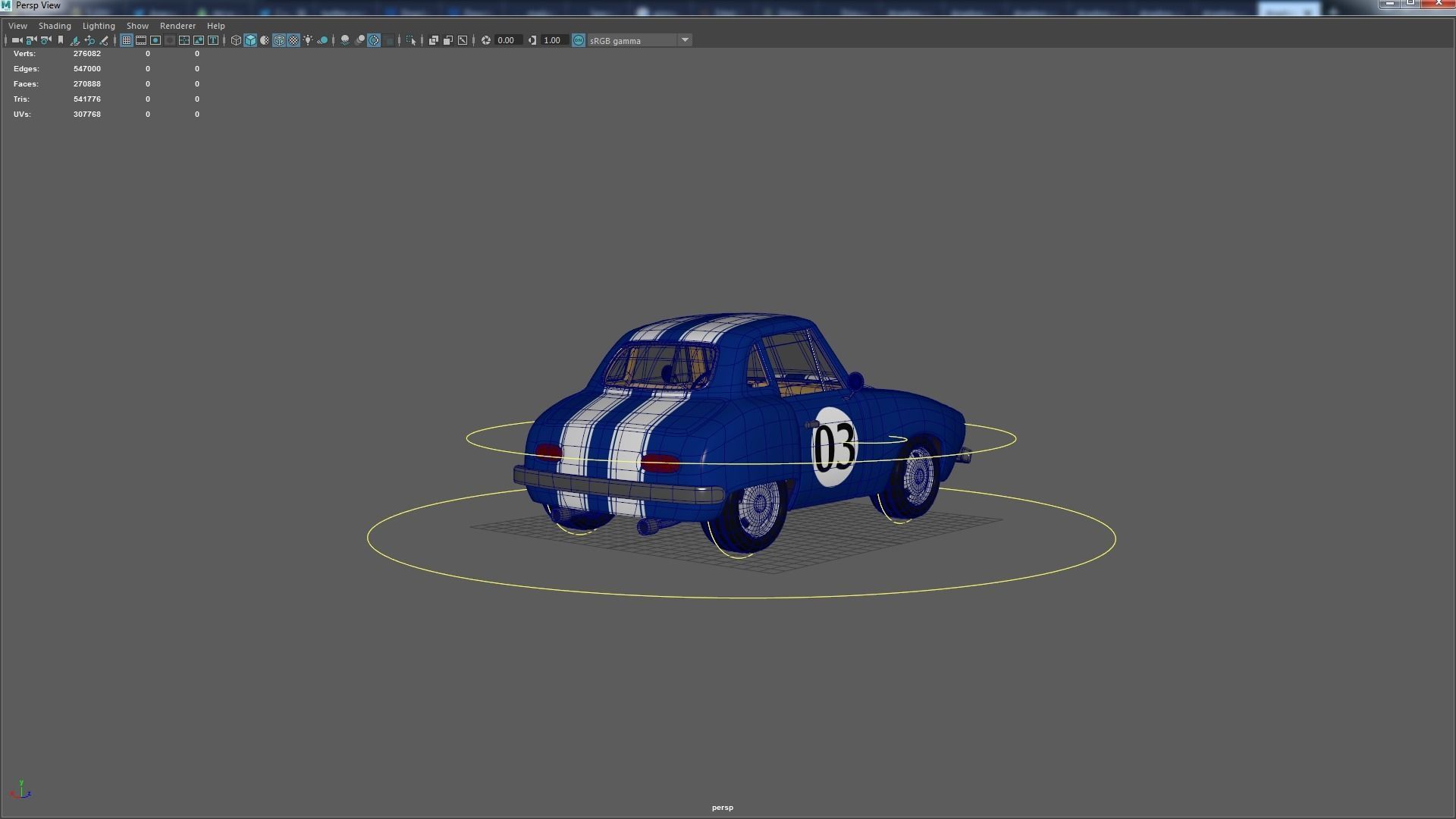Open the Help menu
The image size is (1456, 819).
(215, 26)
